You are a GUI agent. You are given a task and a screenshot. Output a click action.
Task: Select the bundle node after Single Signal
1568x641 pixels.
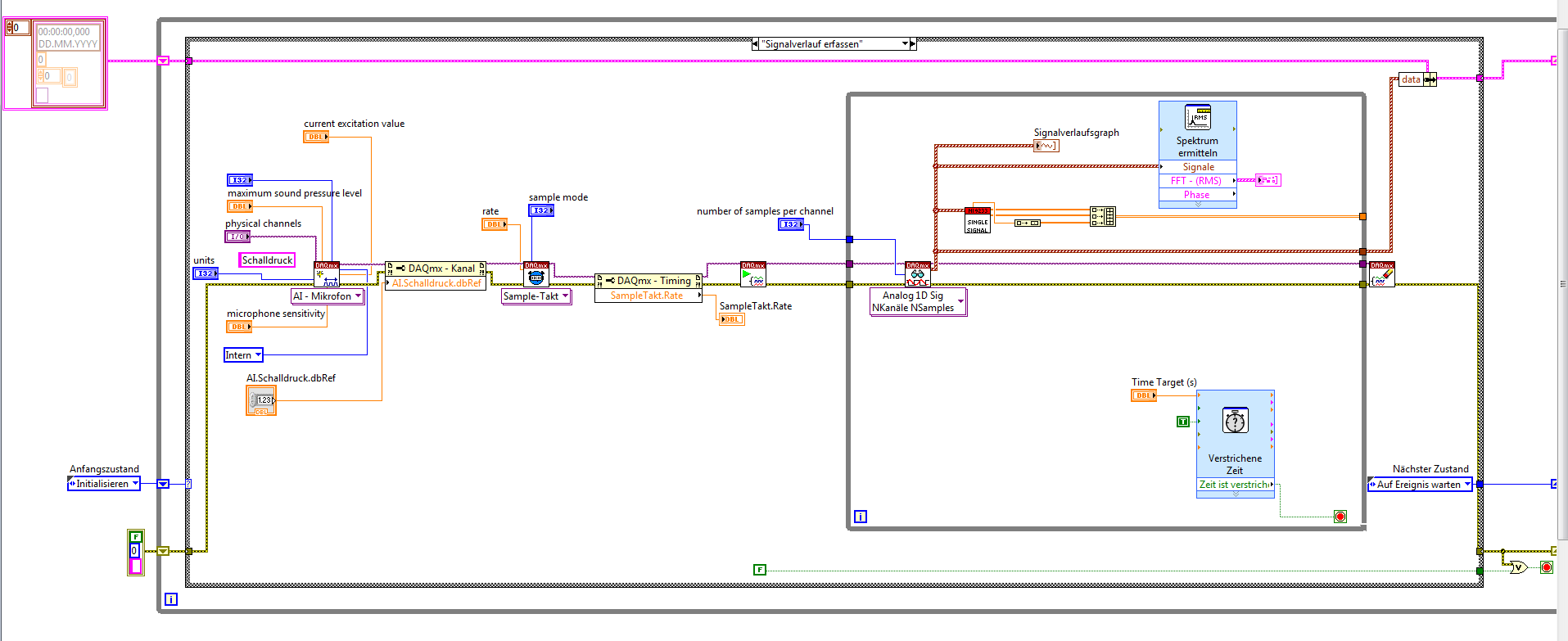(x=1103, y=216)
